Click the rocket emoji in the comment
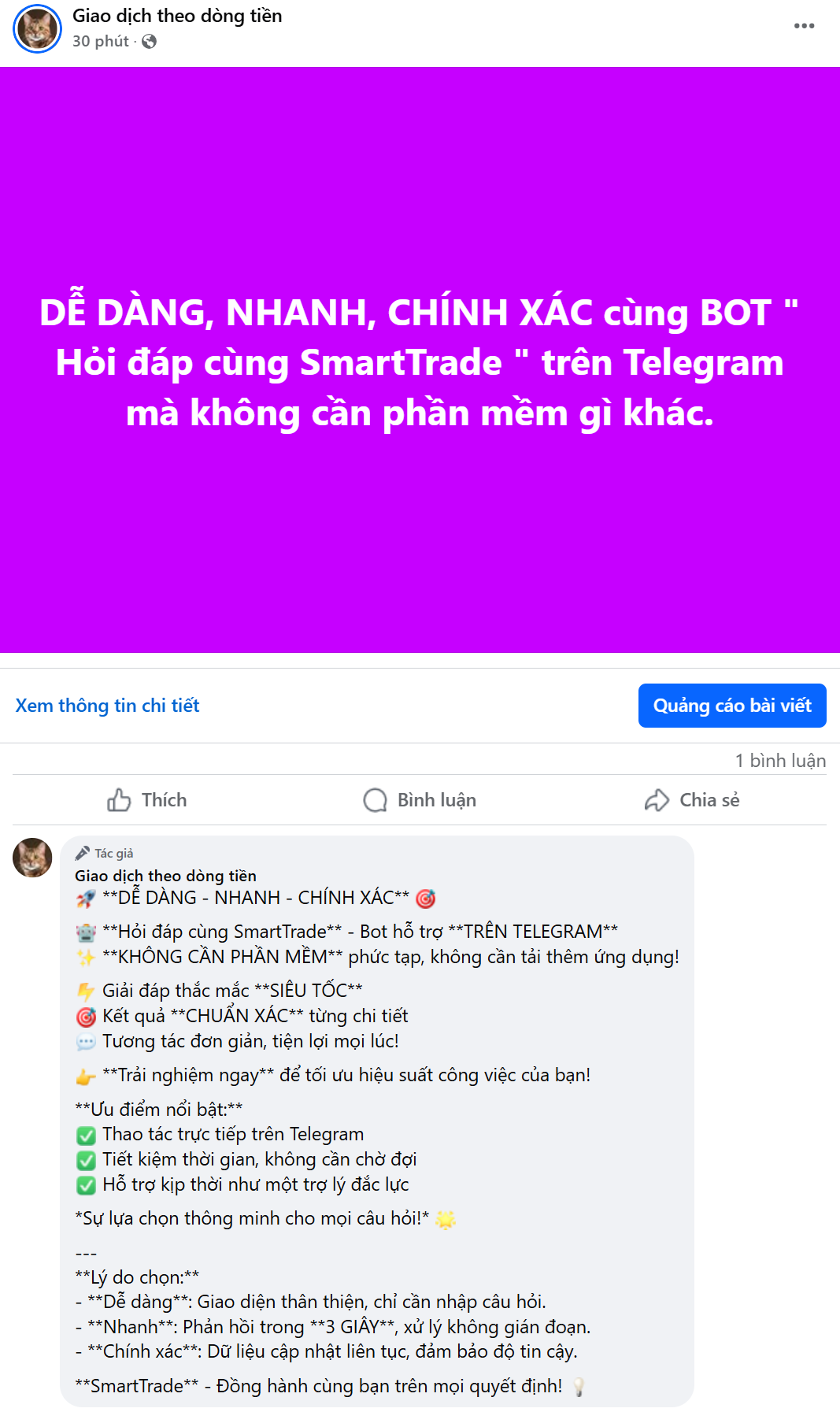The height and width of the screenshot is (1412, 840). coord(86,899)
